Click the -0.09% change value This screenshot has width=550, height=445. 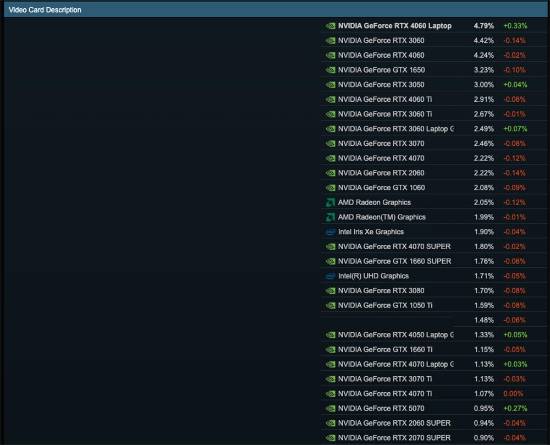(x=515, y=188)
